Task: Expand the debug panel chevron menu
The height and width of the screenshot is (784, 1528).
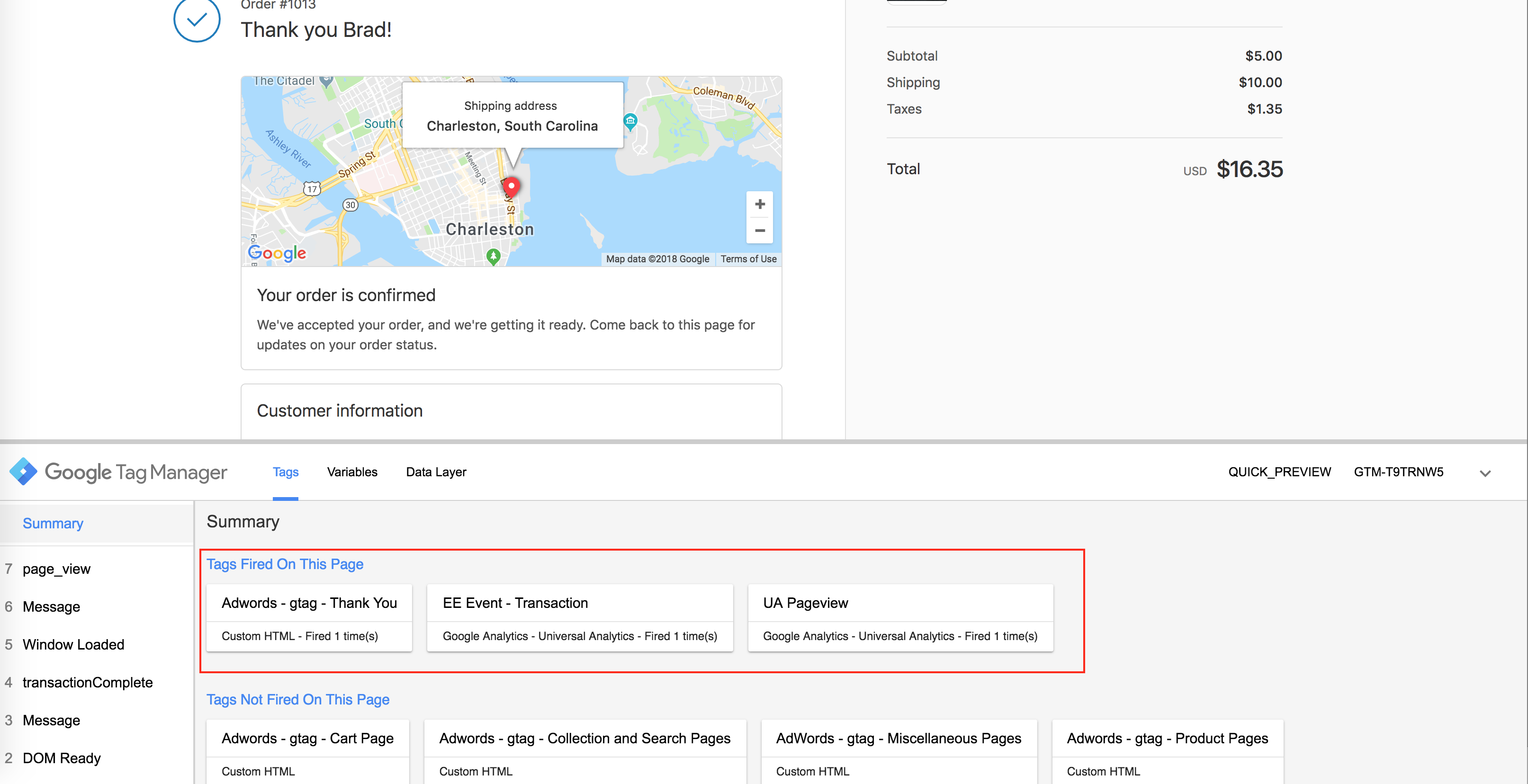Action: 1485,473
